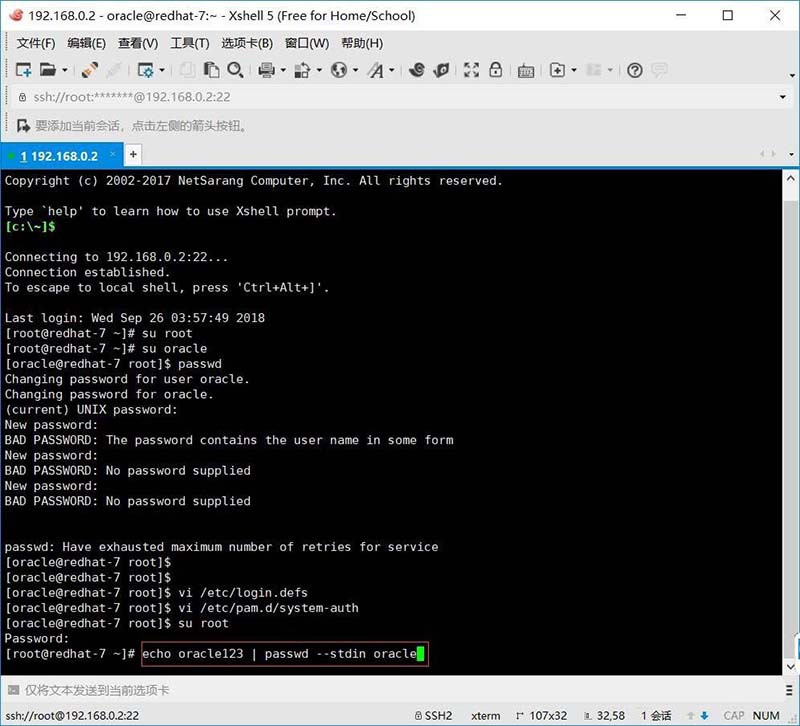This screenshot has width=800, height=726.
Task: Expand the font settings dropdown arrow
Action: click(x=392, y=70)
